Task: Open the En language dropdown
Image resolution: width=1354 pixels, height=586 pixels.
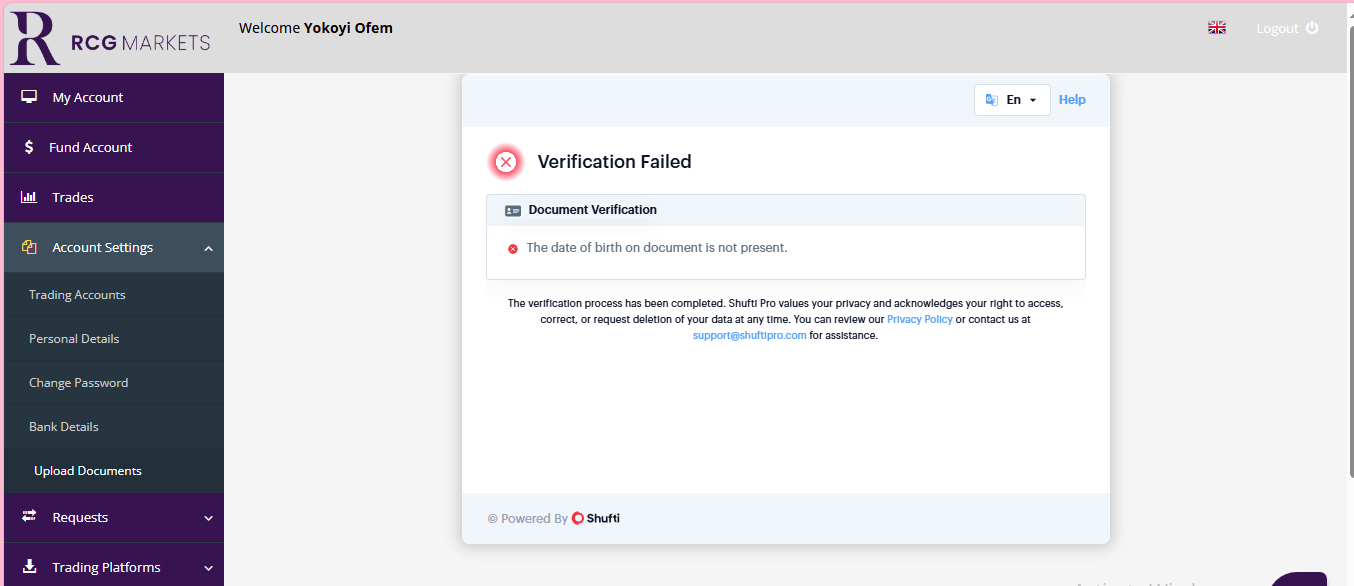Action: 1012,100
